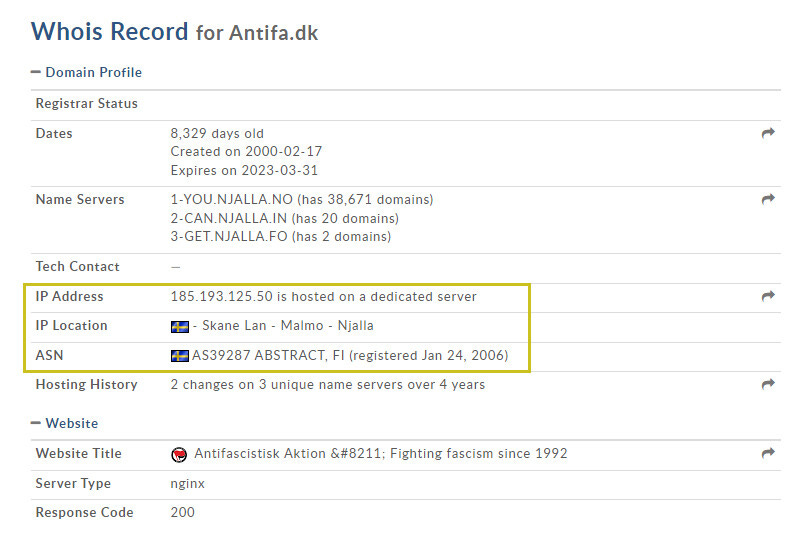The height and width of the screenshot is (534, 798).
Task: Click the 'nginx' server type value
Action: [x=187, y=484]
